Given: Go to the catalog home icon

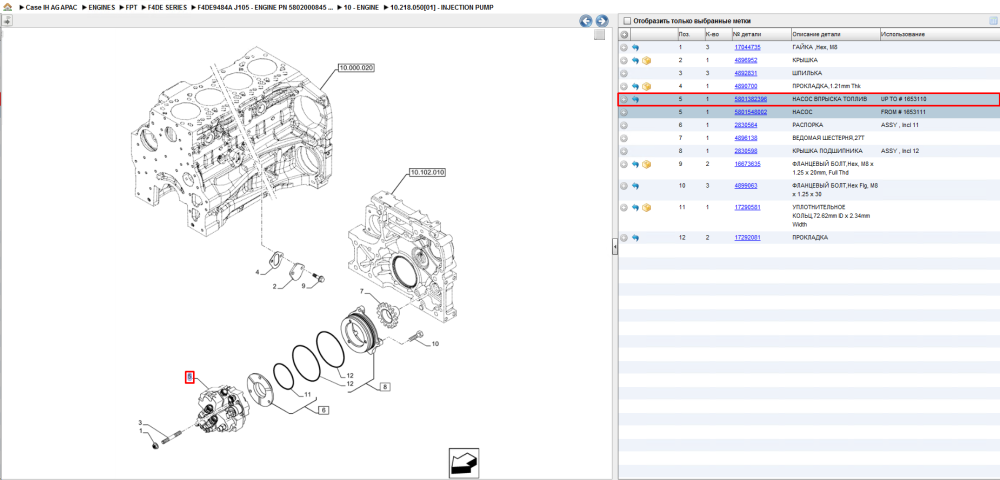Looking at the screenshot, I should pos(8,7).
